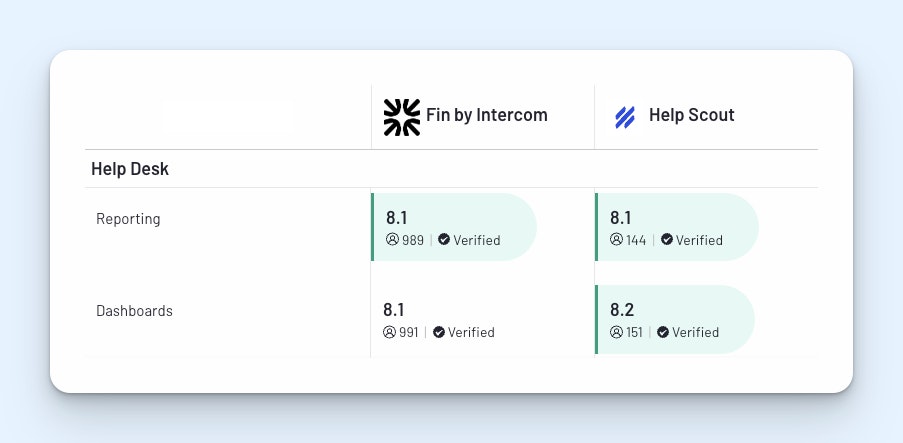Click verified checkmark icon in 144 row
The width and height of the screenshot is (903, 443).
667,239
